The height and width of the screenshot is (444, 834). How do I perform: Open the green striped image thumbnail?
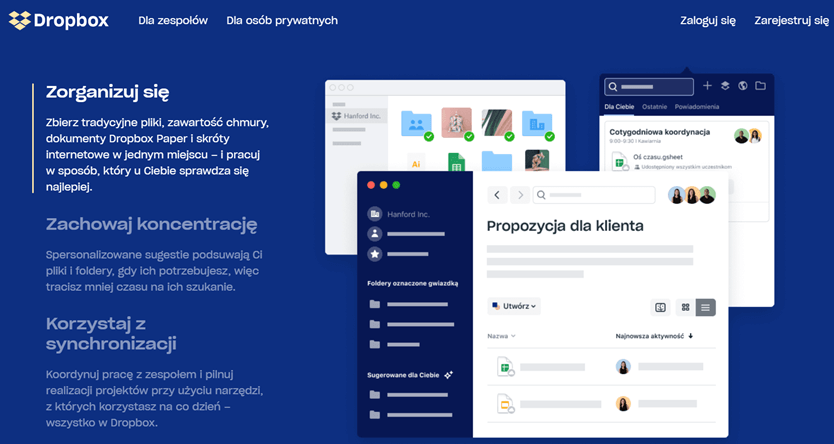click(497, 124)
